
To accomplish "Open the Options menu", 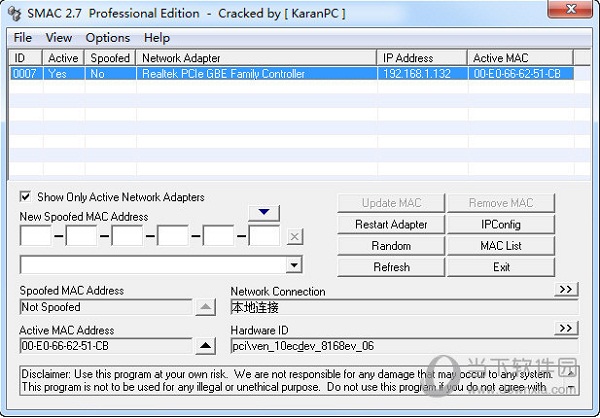I will point(108,38).
